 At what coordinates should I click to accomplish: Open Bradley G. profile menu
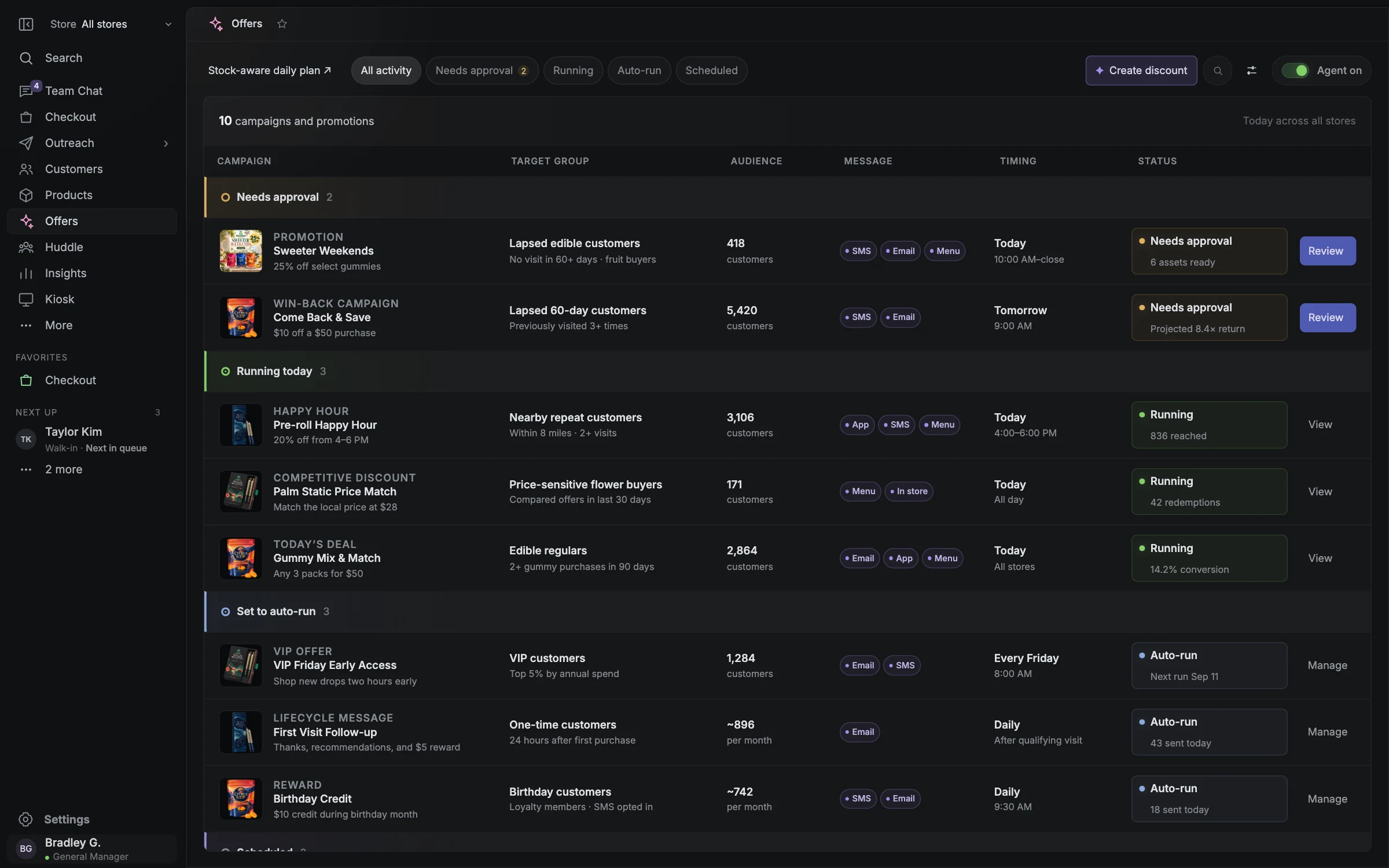92,849
